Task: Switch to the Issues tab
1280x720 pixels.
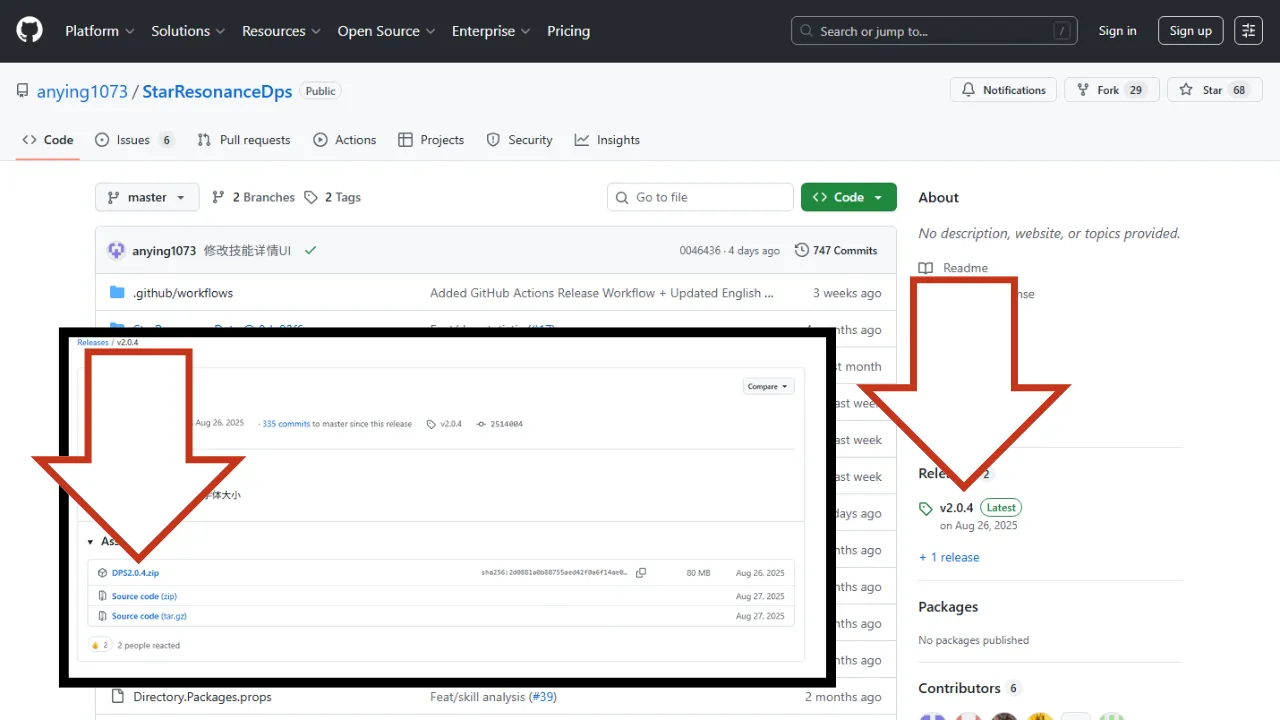Action: coord(133,140)
